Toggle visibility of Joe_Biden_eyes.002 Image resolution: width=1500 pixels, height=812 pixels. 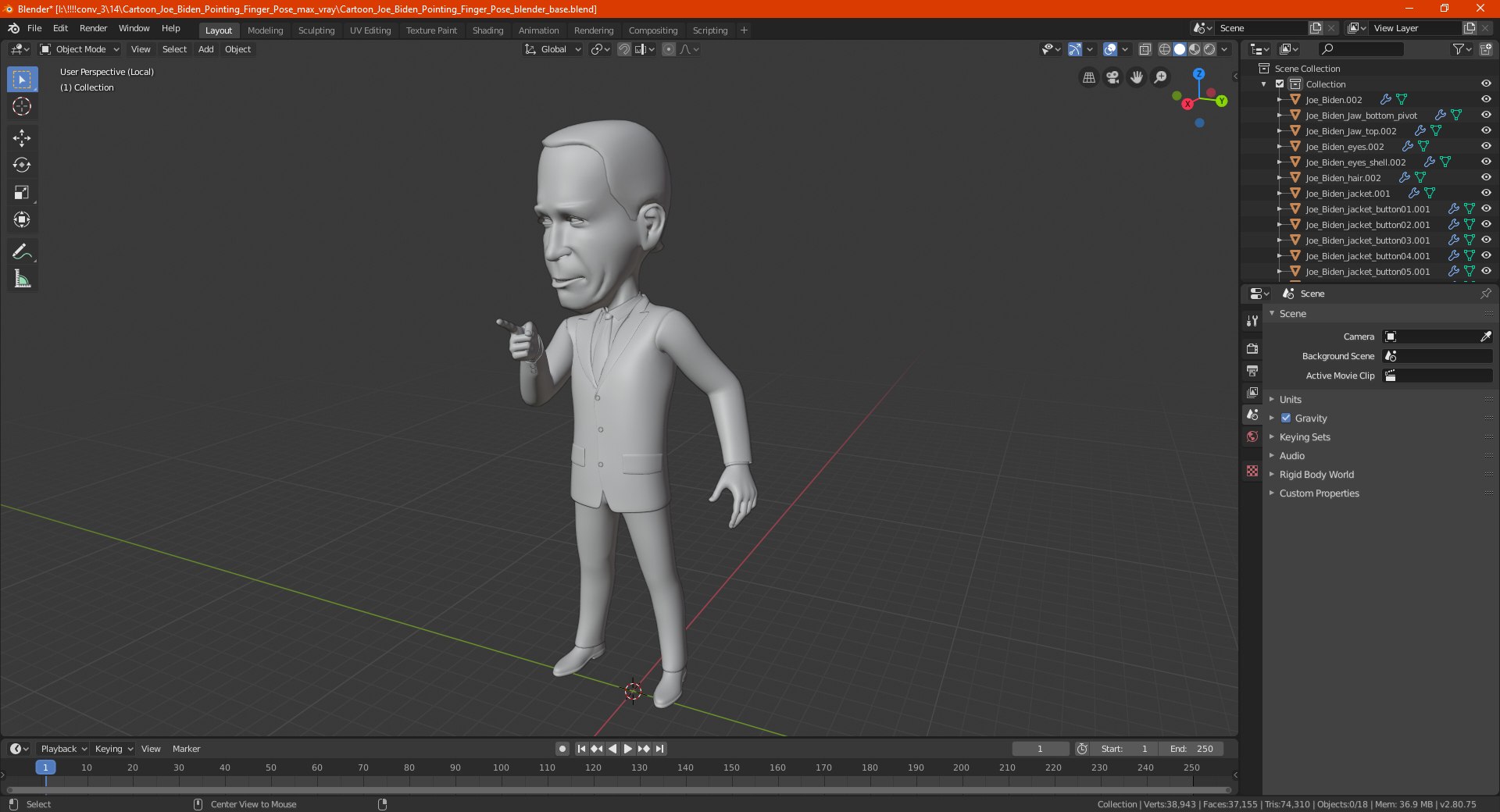pyautogui.click(x=1486, y=146)
